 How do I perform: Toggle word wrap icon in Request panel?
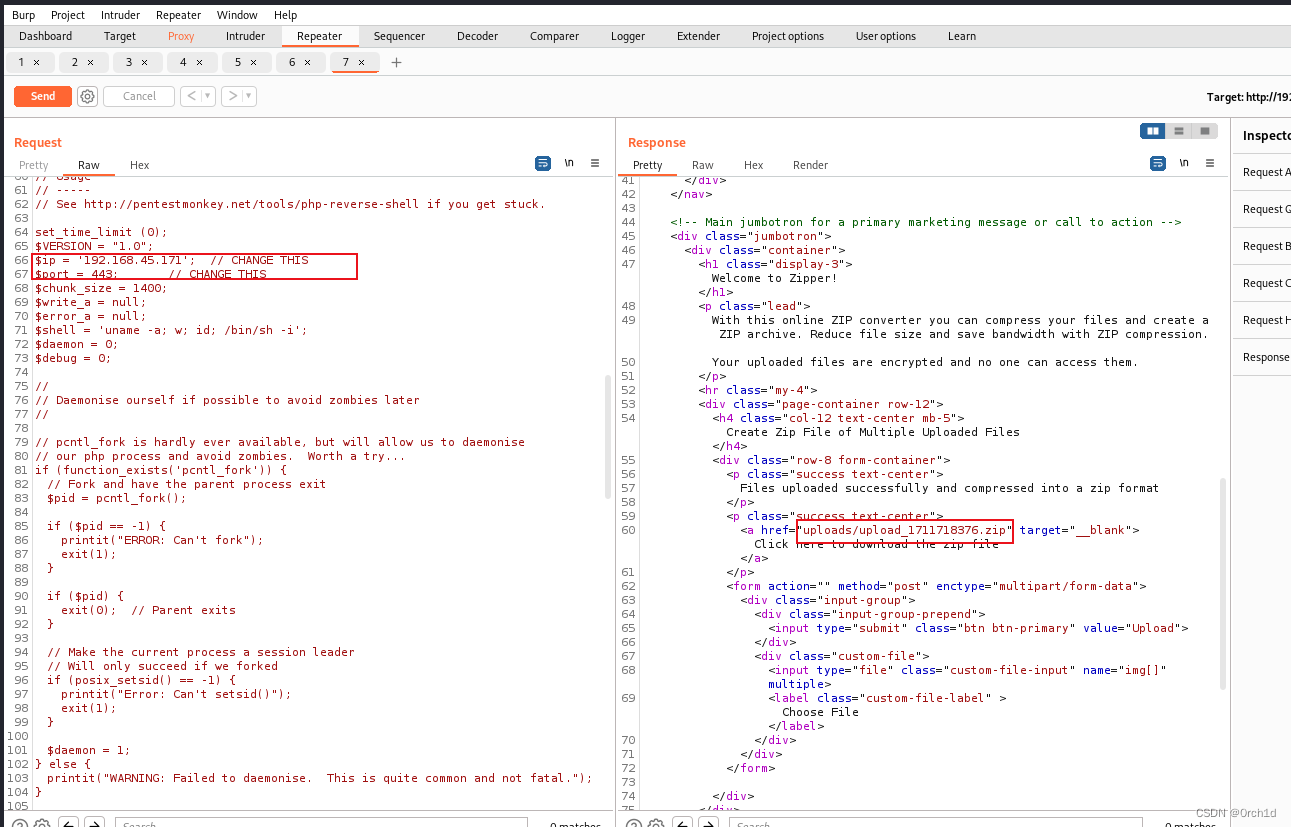point(543,163)
